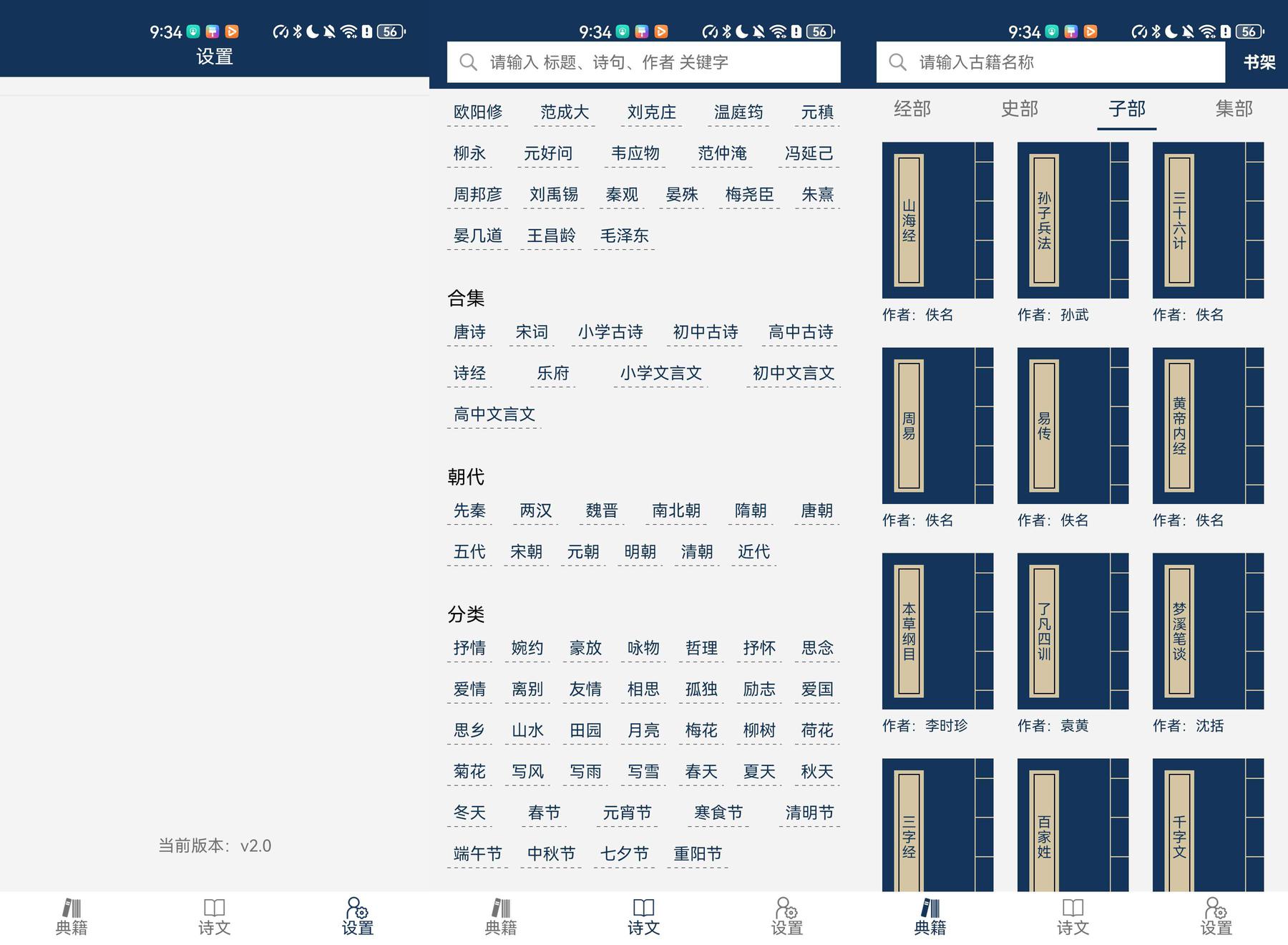
Task: Tap Wi-Fi icon in settings screen status bar
Action: (348, 31)
